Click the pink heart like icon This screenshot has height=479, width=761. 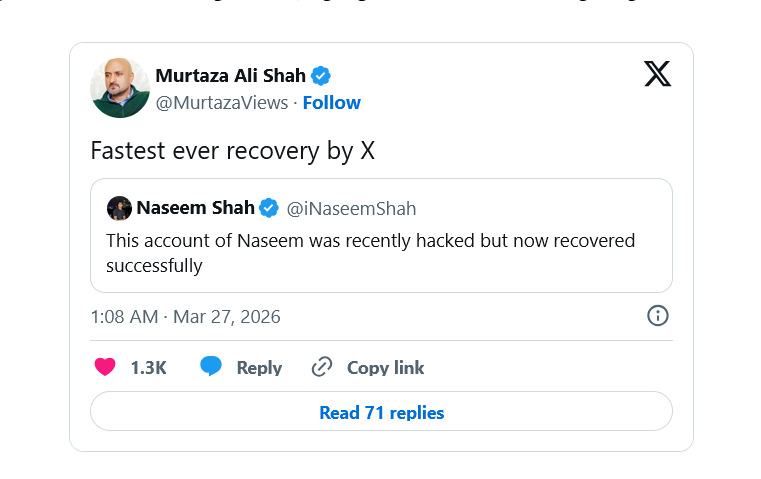point(105,367)
